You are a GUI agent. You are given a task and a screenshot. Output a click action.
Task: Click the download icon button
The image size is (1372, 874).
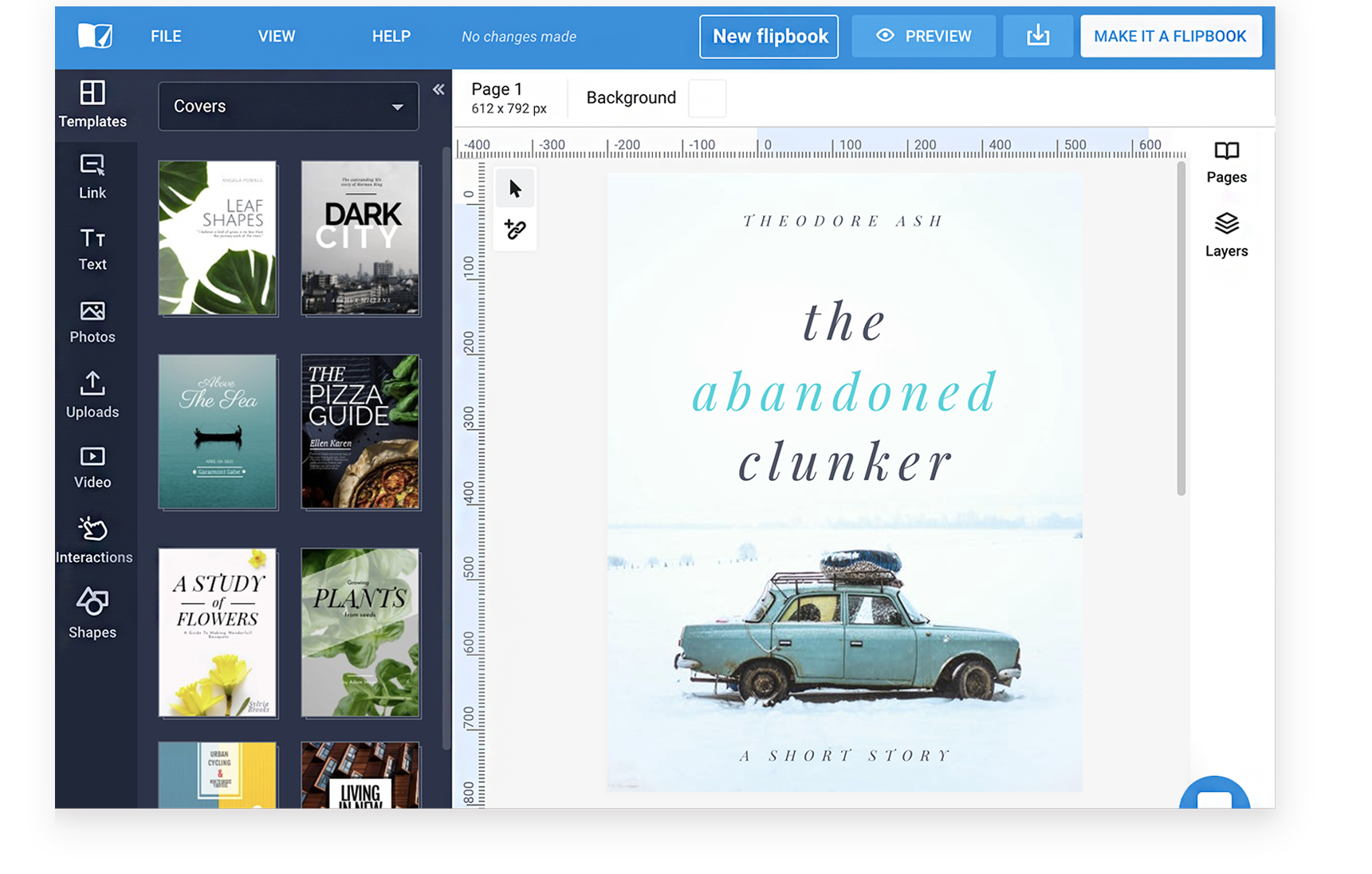pos(1037,36)
